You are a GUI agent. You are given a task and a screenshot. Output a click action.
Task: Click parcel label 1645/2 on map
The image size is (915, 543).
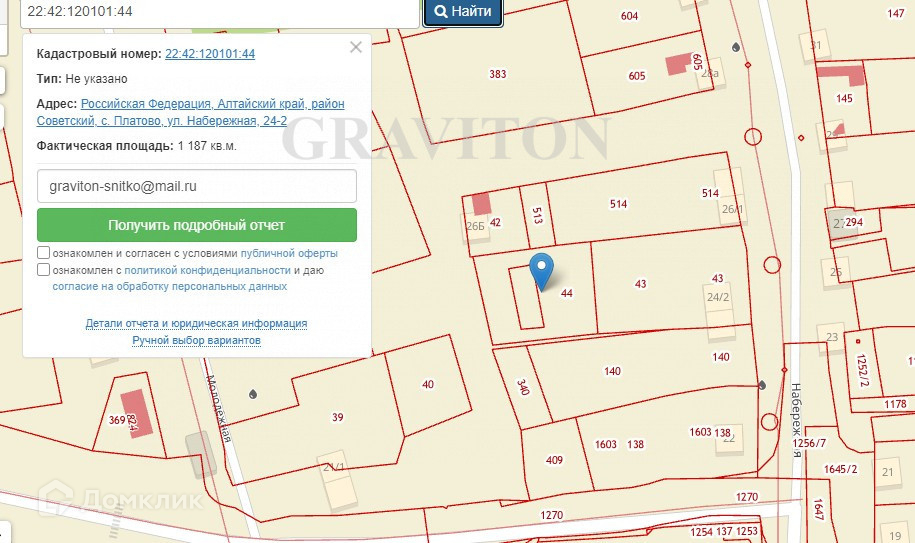841,469
